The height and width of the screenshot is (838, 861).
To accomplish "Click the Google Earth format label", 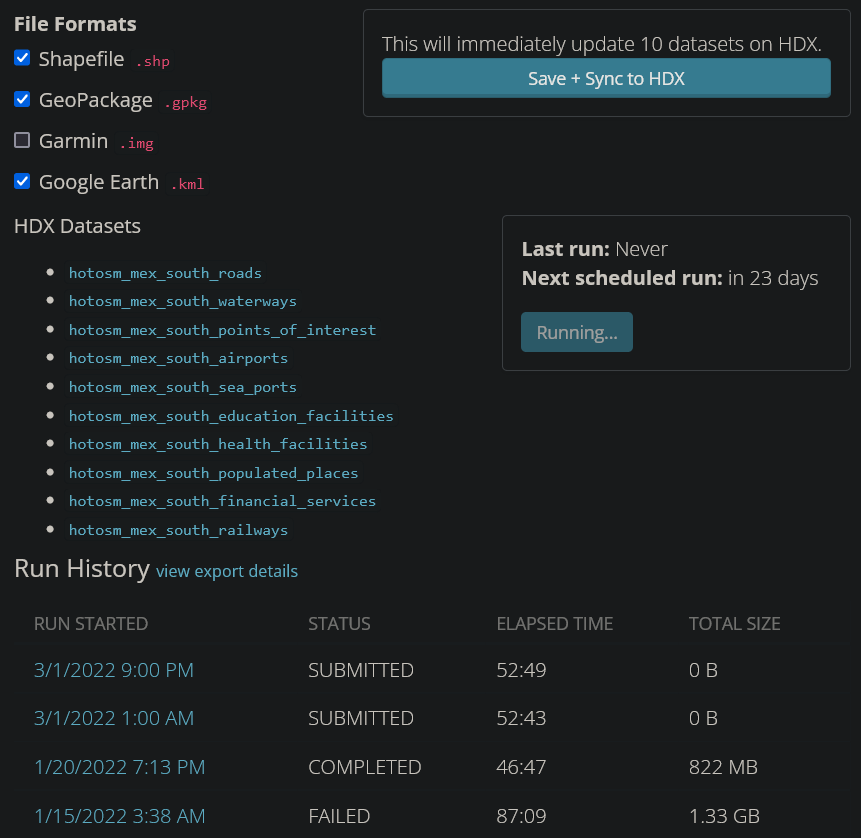I will (x=99, y=182).
